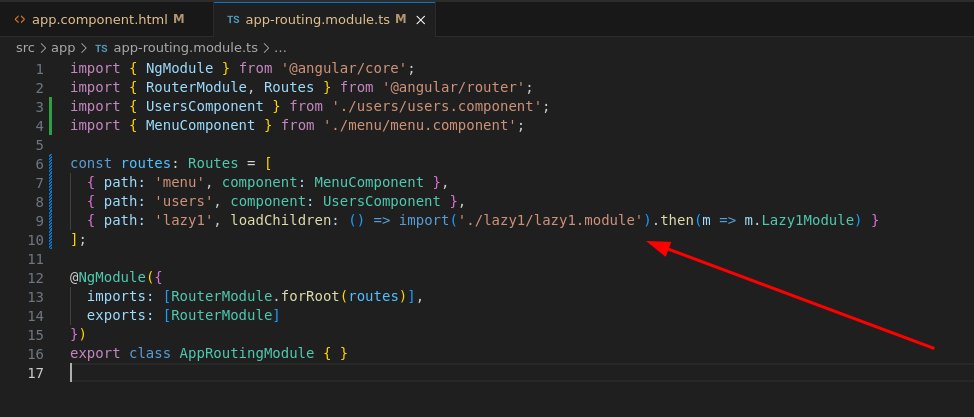The height and width of the screenshot is (417, 974).
Task: Click the Lazy1Module reference on line 9
Action: 809,221
